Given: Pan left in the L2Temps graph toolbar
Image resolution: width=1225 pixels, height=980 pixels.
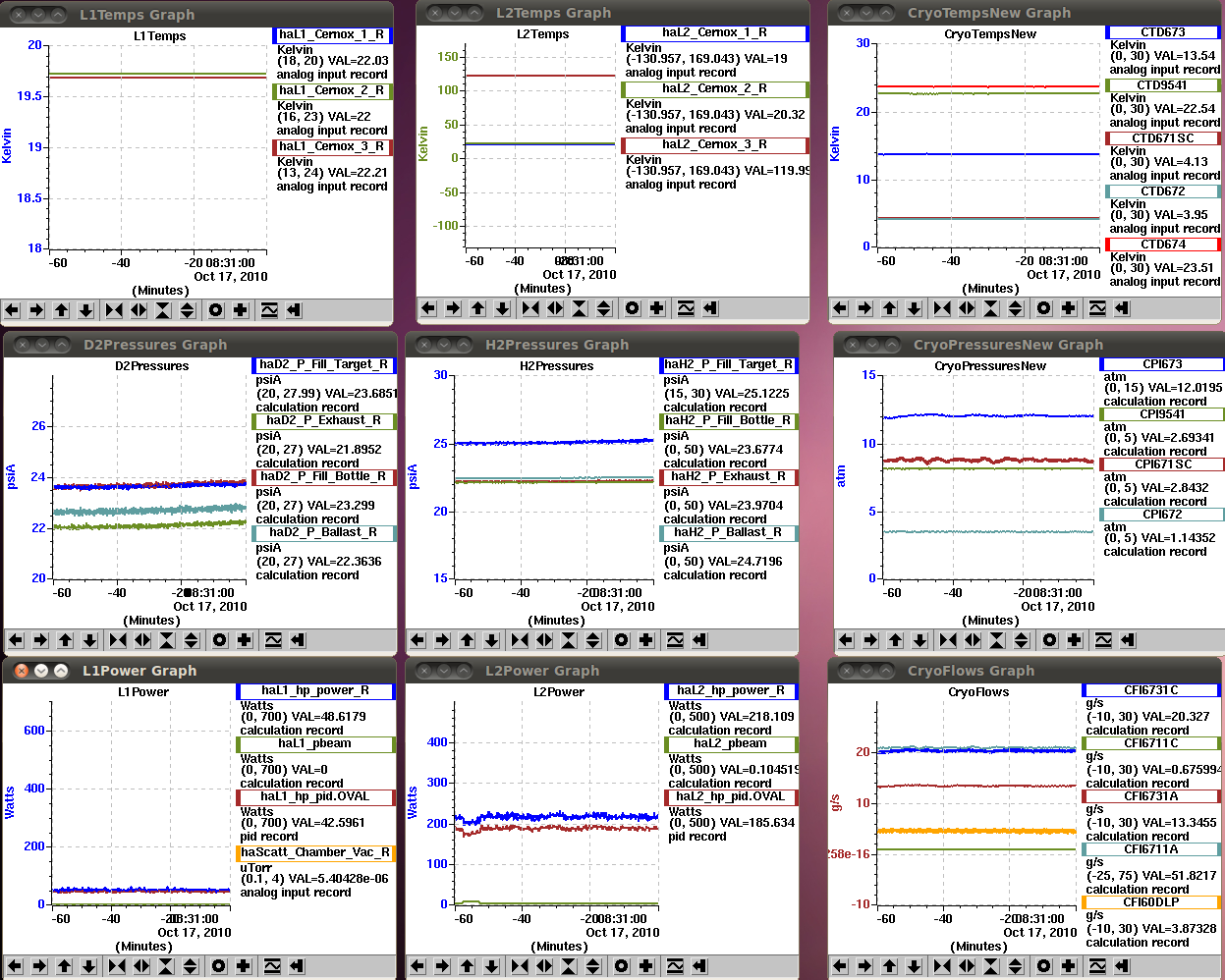Looking at the screenshot, I should (428, 308).
